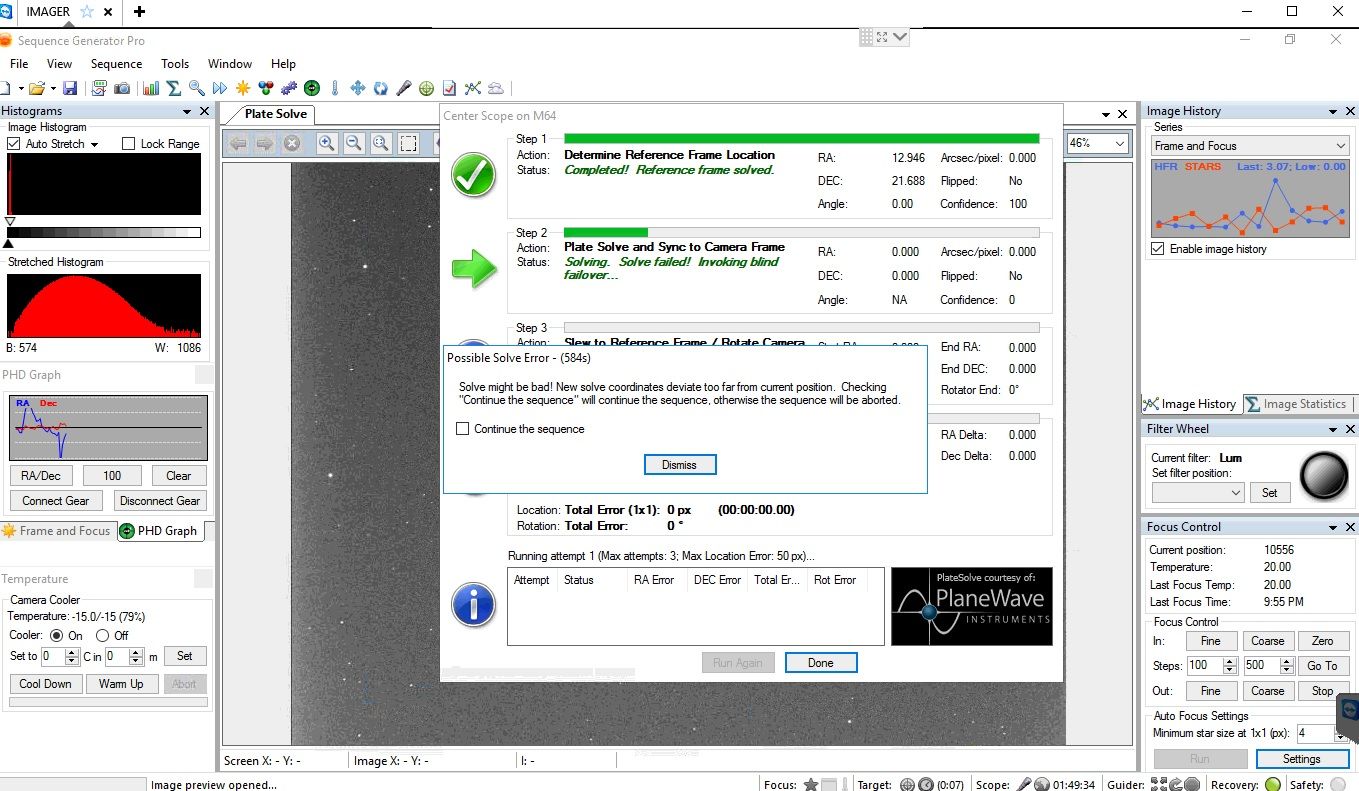Click the gears equipment icon in the toolbar
Image resolution: width=1359 pixels, height=791 pixels.
(x=289, y=88)
